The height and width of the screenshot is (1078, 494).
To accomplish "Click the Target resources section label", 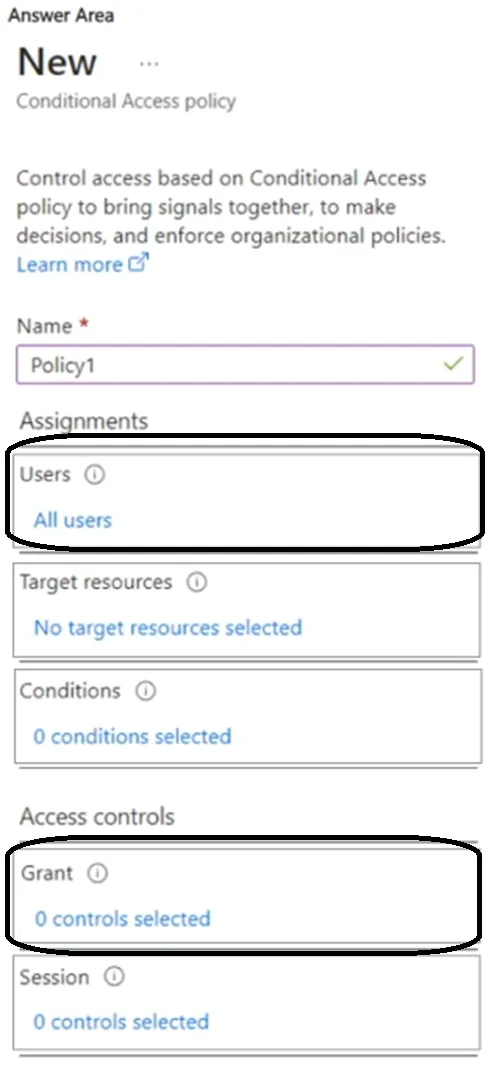I will 96,582.
